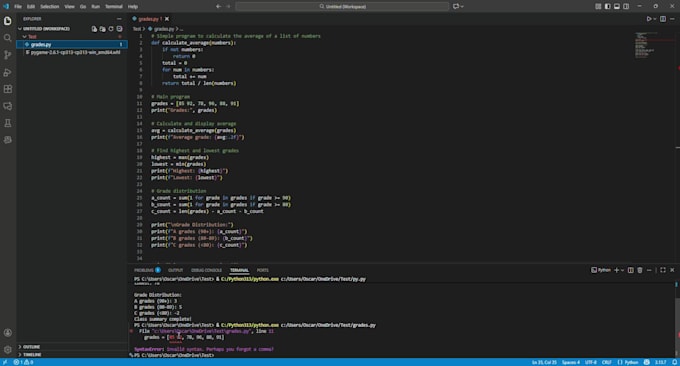Go back using the navigation arrow

tap(218, 7)
